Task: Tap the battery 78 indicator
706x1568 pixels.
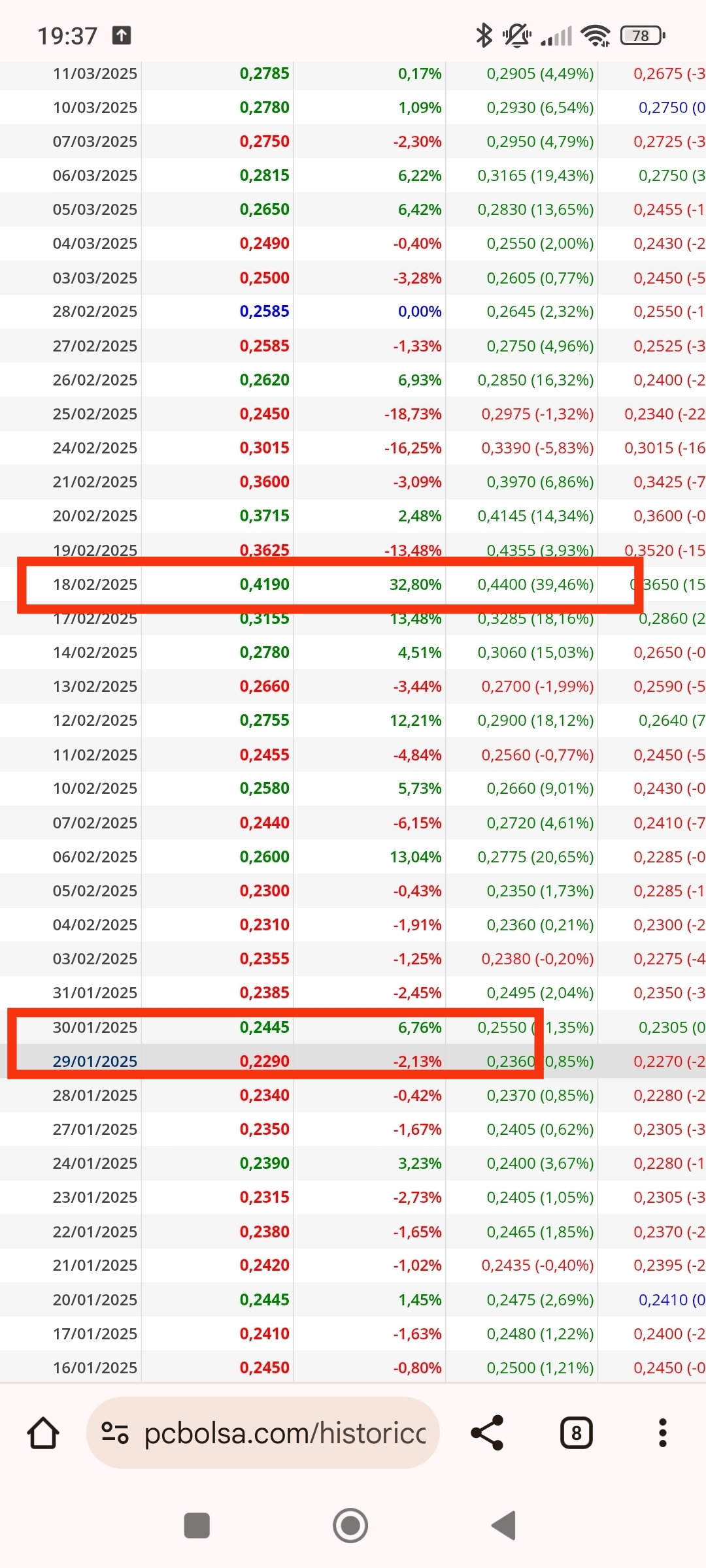Action: 643,35
